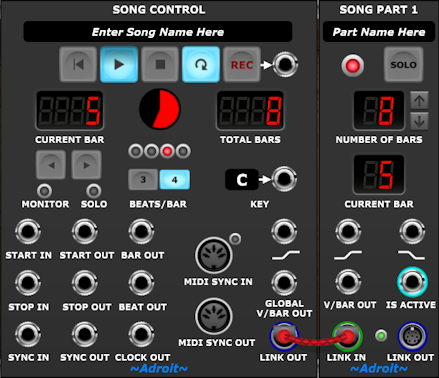
Task: Click the KEY output jack
Action: click(x=284, y=179)
